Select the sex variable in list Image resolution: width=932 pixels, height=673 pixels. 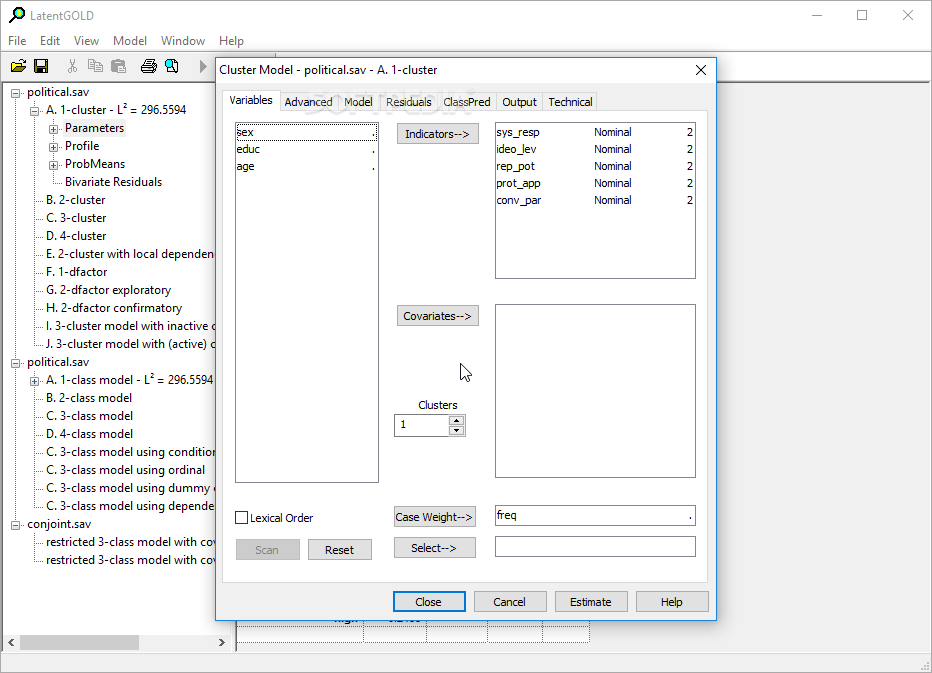point(306,133)
